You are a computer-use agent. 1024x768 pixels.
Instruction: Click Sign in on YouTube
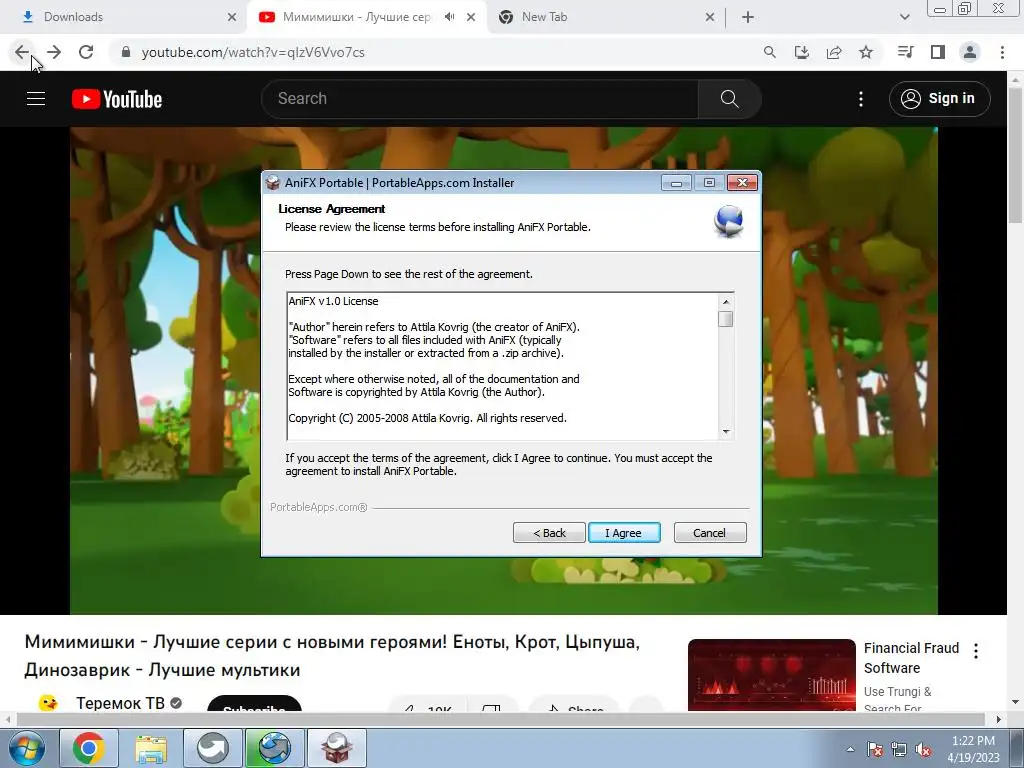point(939,99)
